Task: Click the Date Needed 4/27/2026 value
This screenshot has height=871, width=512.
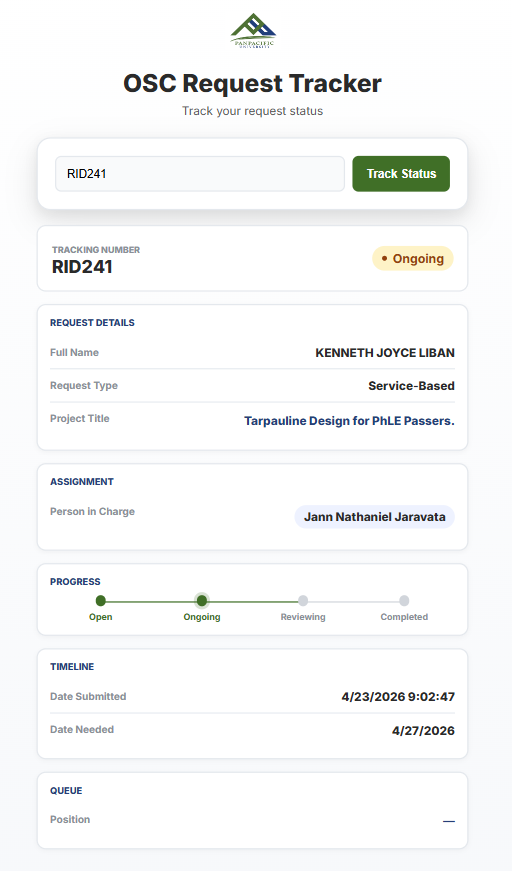Action: click(x=423, y=730)
